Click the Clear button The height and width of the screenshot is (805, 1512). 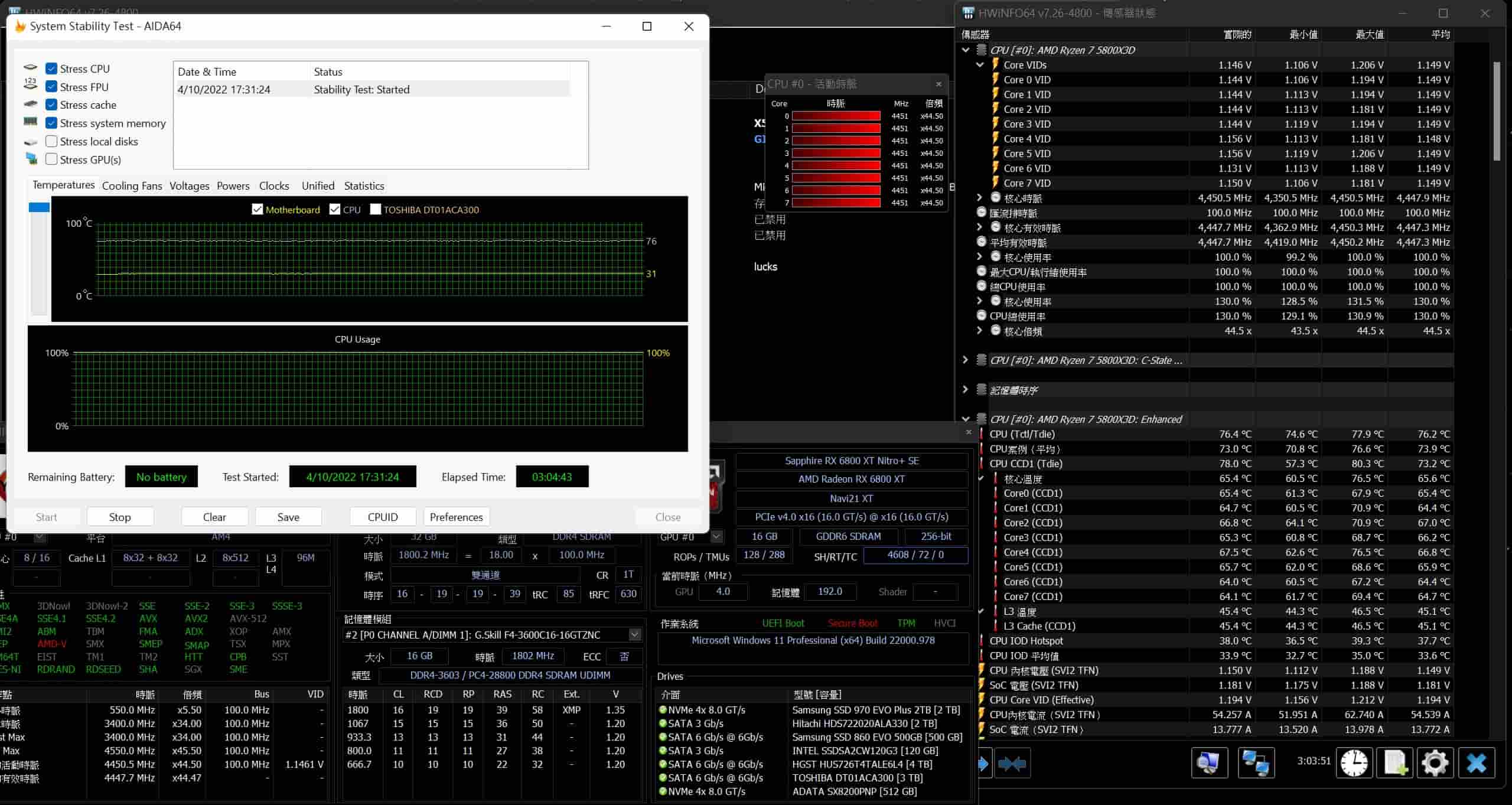point(214,517)
